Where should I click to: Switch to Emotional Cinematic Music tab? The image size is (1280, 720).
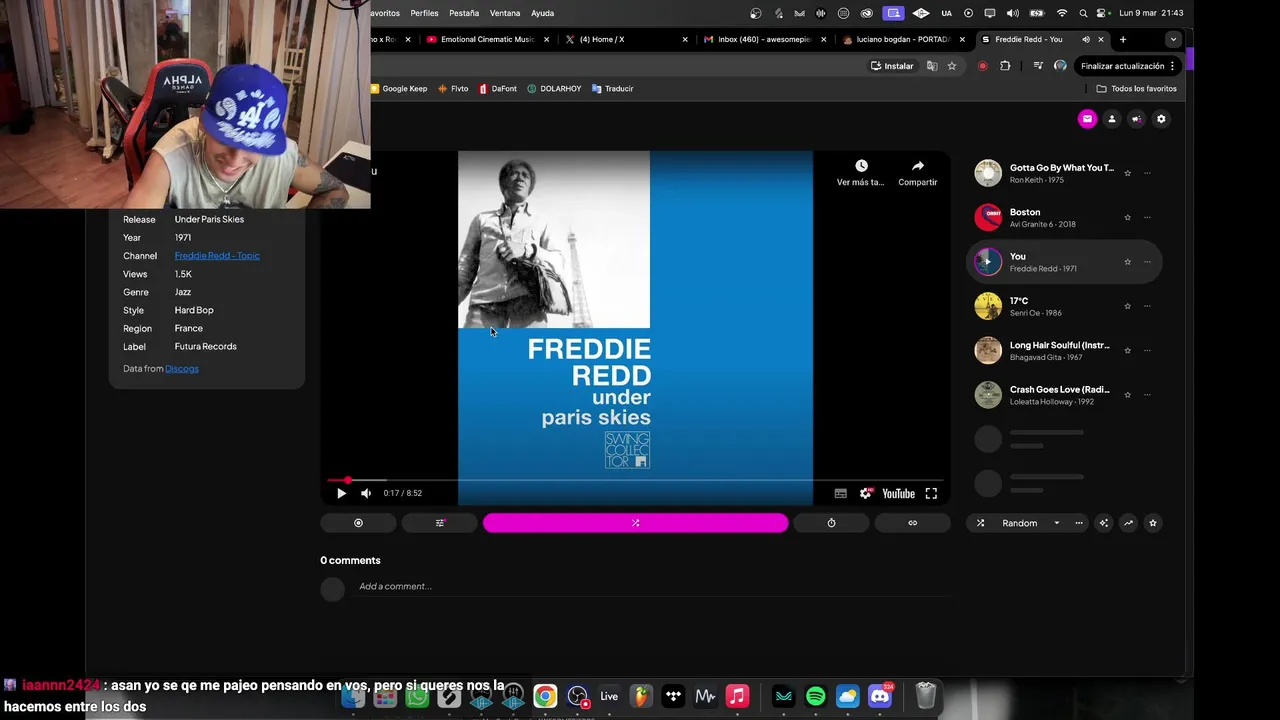[x=487, y=39]
